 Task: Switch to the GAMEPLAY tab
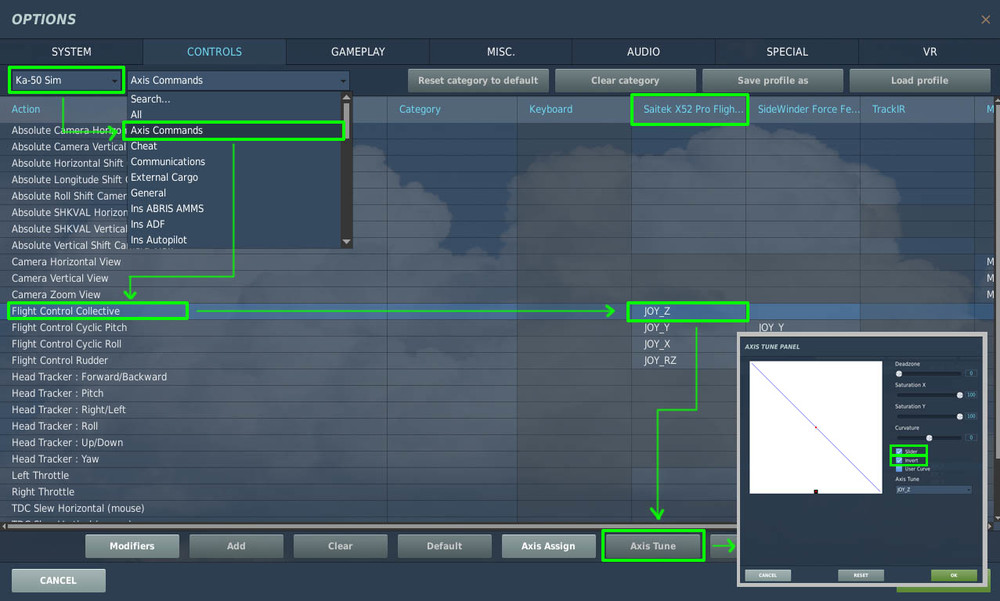(358, 52)
